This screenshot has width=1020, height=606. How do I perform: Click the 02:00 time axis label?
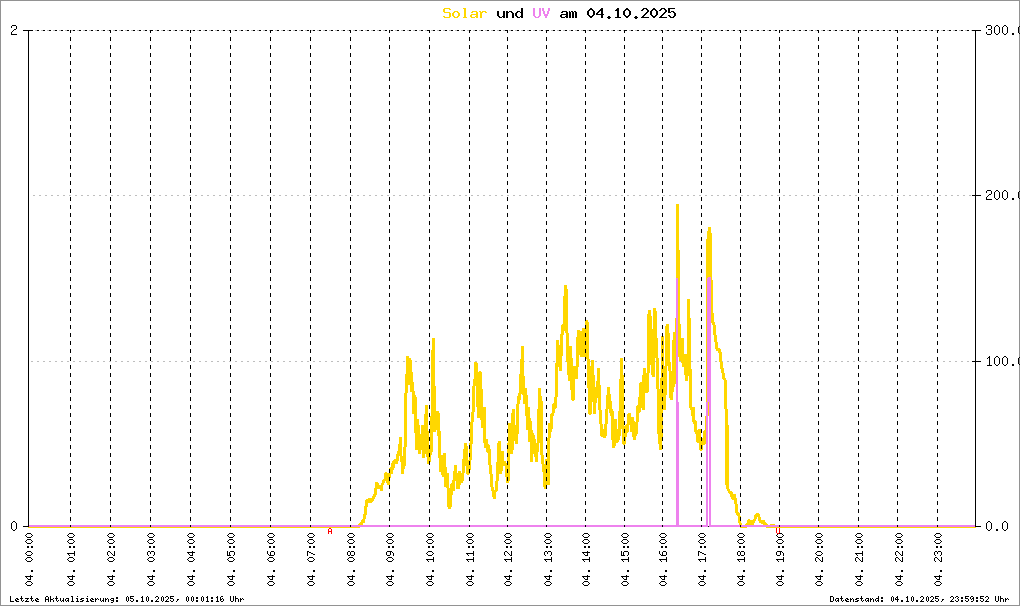coord(111,559)
